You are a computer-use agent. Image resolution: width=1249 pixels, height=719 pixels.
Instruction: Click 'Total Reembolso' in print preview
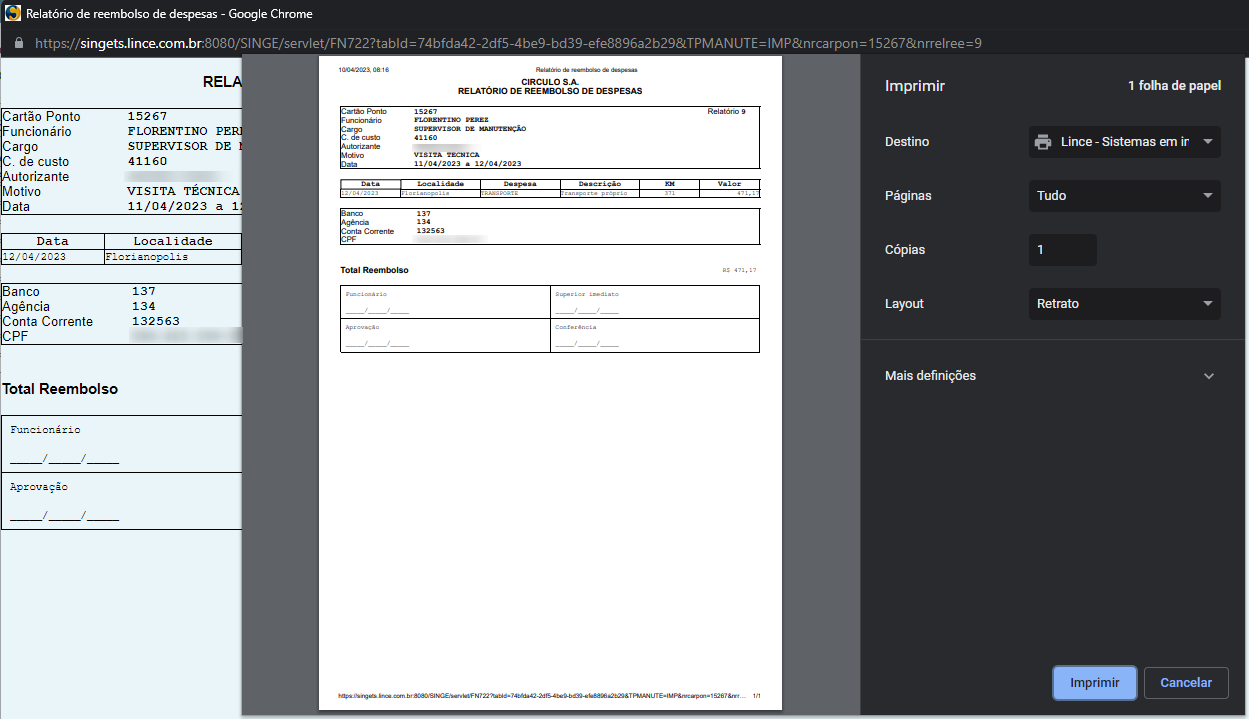coord(374,270)
